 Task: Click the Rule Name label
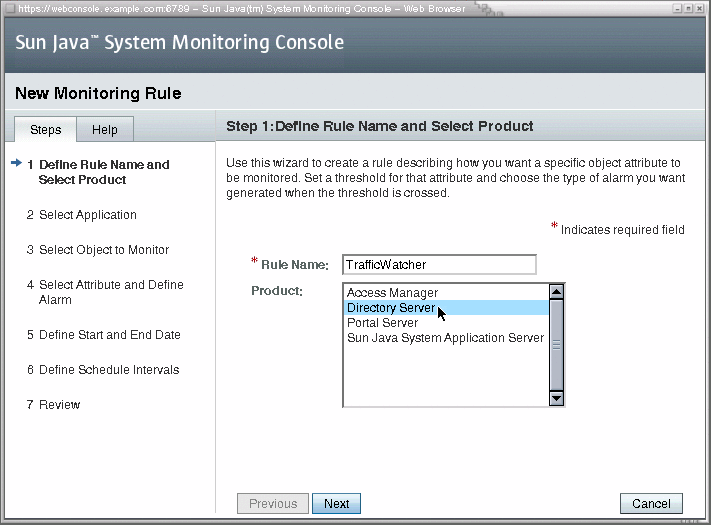coord(295,265)
